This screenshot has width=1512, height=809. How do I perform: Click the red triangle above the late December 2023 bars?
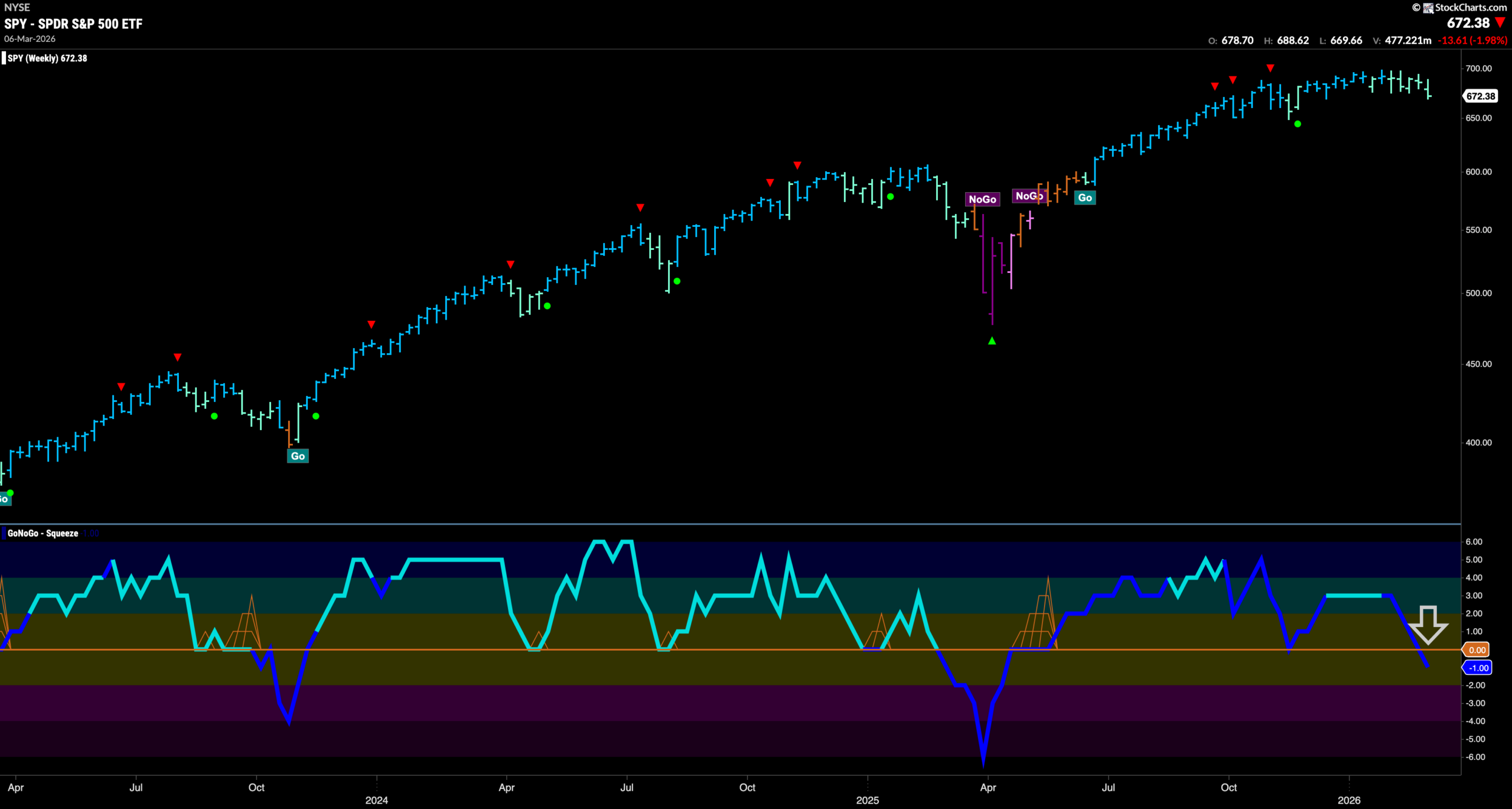371,324
